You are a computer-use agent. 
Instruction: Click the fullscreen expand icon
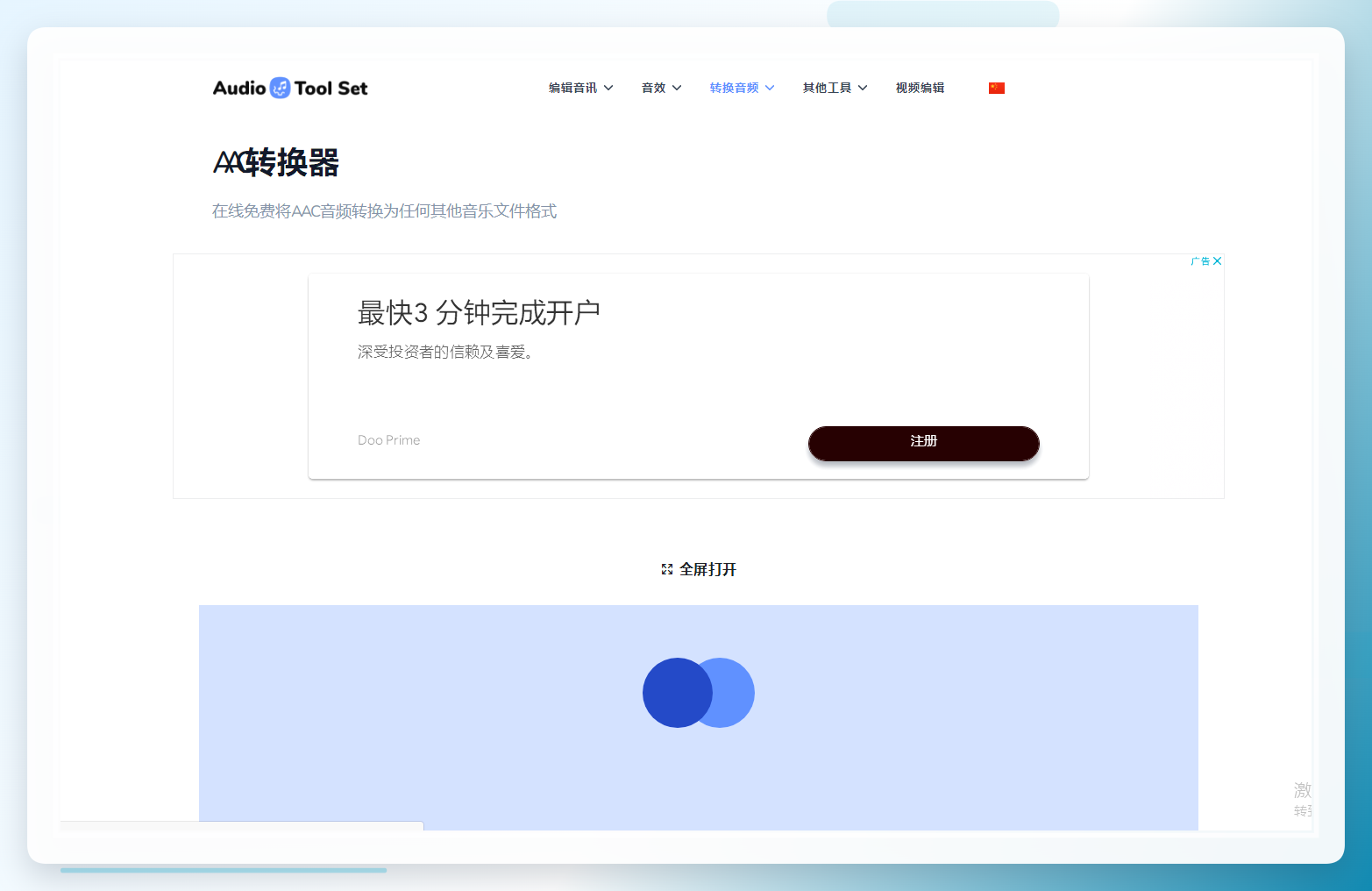coord(667,569)
